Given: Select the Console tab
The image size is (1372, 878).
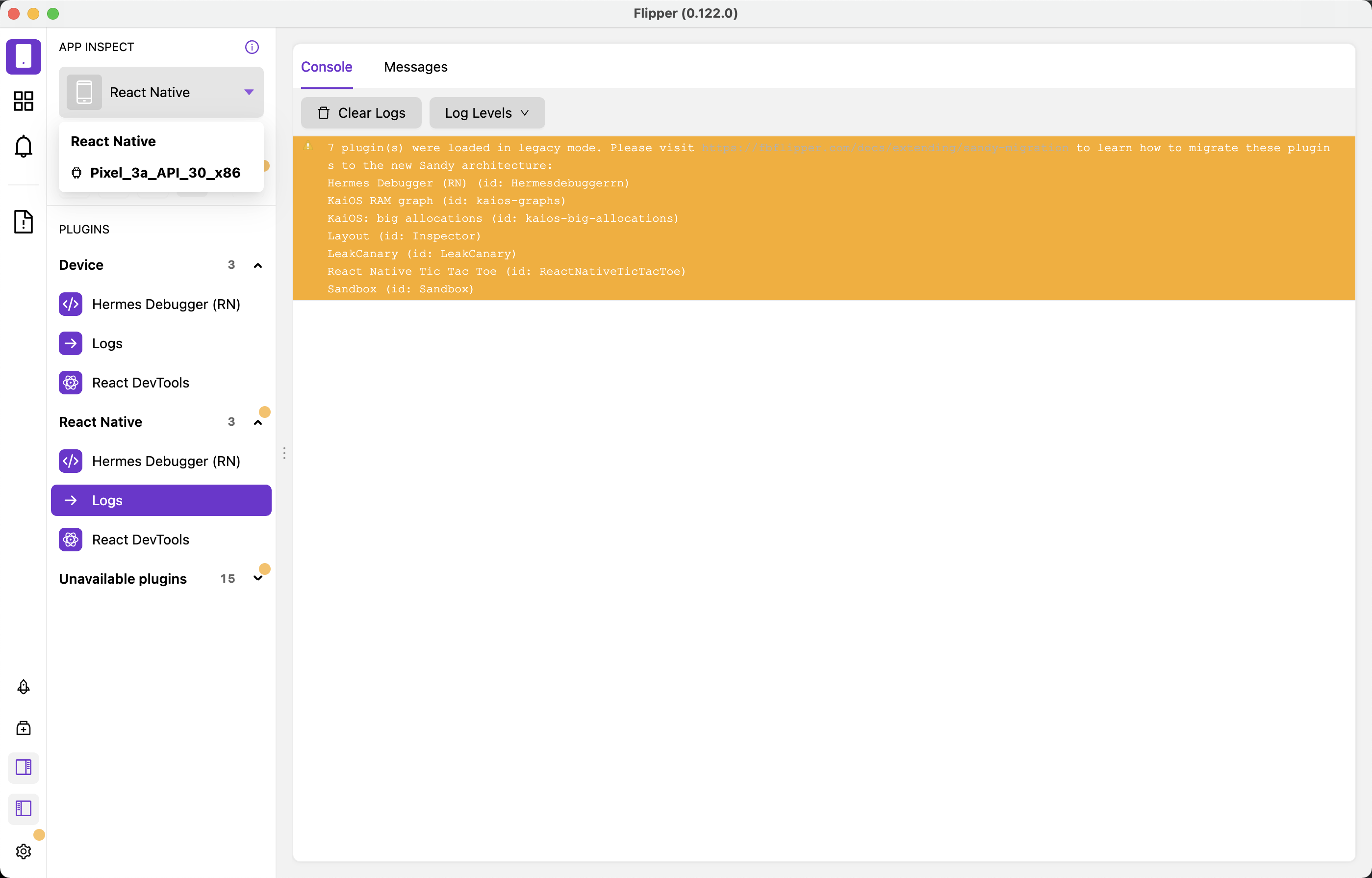Looking at the screenshot, I should point(326,67).
